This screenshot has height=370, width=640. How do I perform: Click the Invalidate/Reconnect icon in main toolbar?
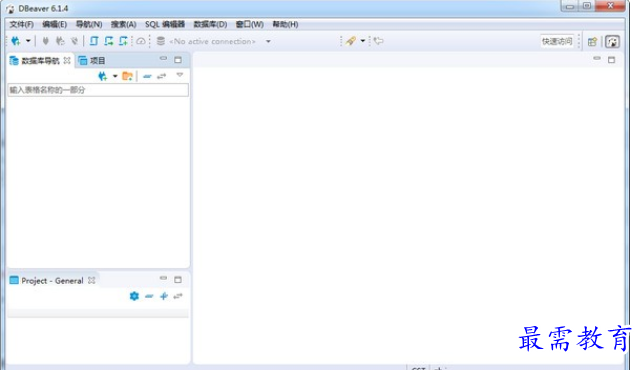click(60, 41)
